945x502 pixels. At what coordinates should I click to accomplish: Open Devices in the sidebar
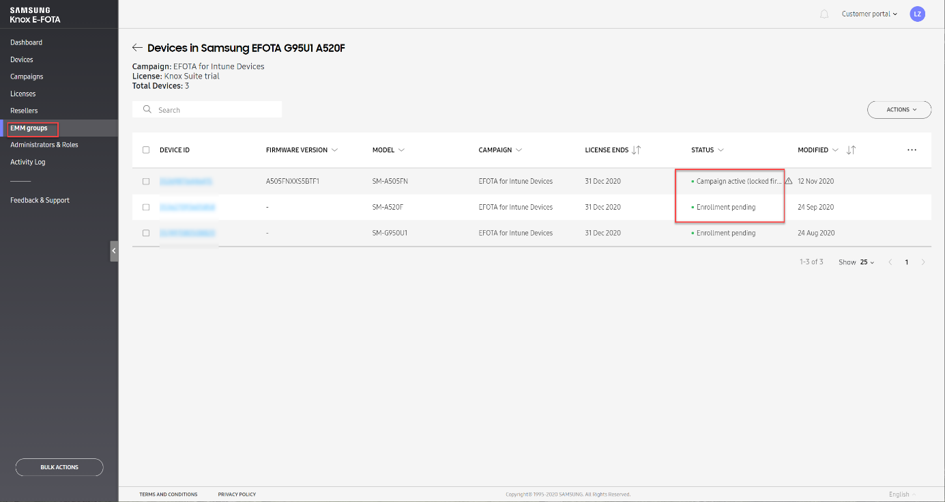(22, 60)
